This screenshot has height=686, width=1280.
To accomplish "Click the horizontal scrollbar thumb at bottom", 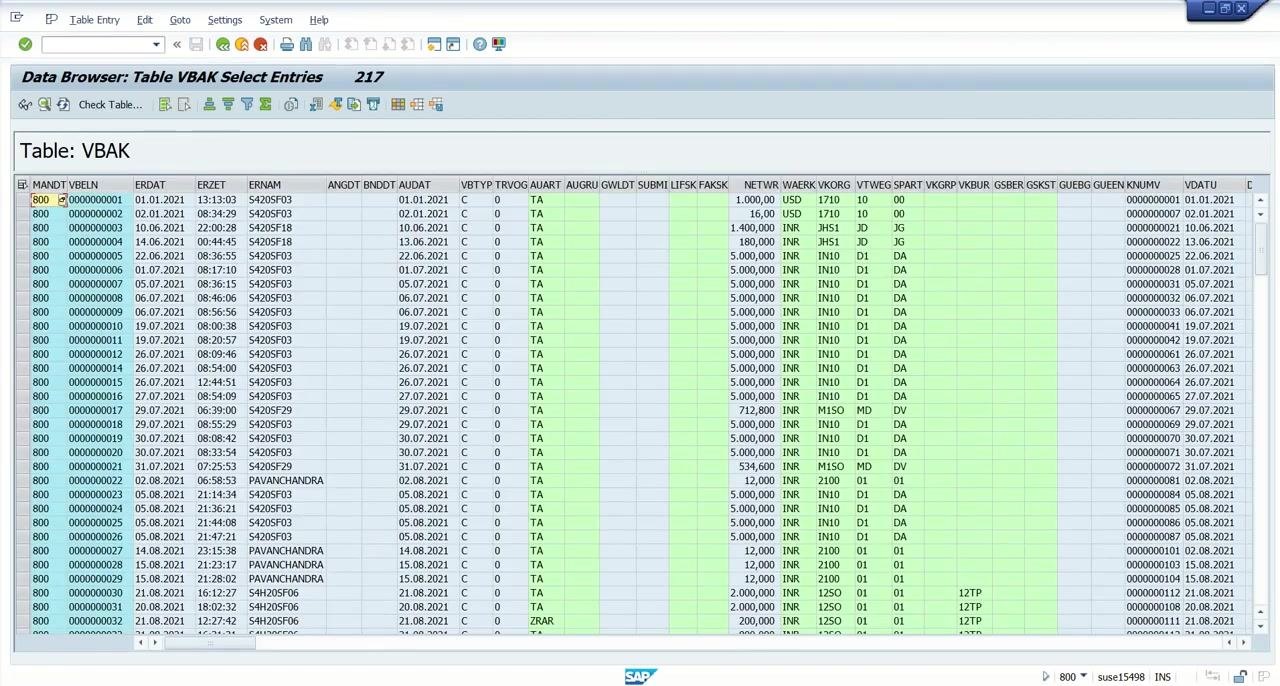I will tap(210, 643).
